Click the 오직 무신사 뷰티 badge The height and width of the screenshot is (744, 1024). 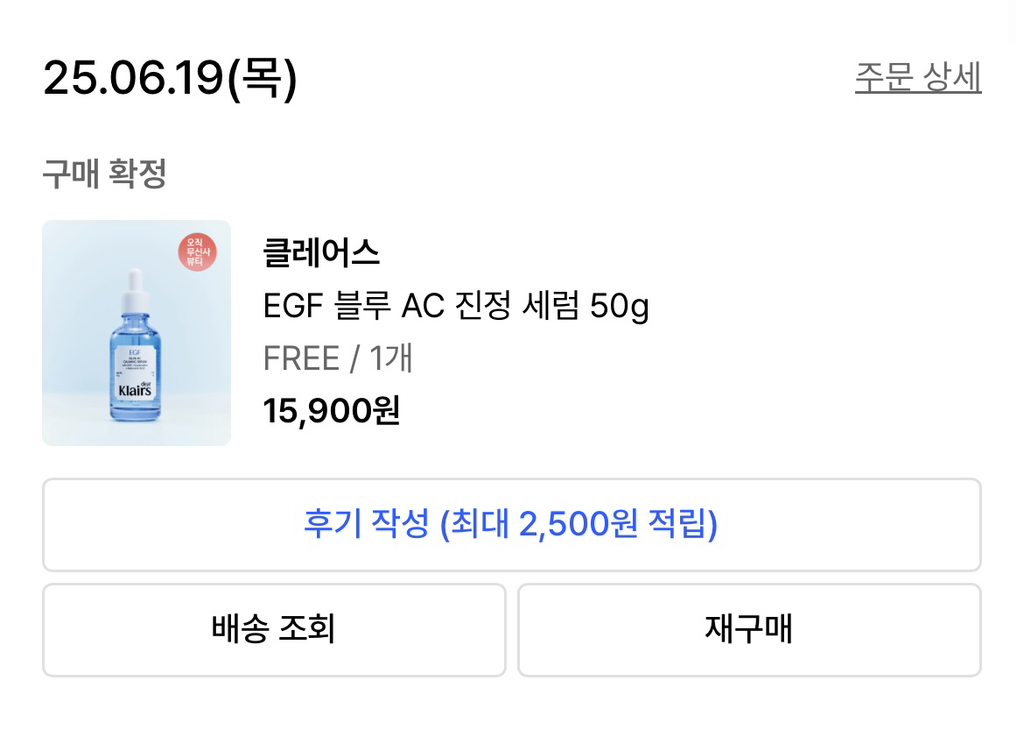(x=198, y=253)
